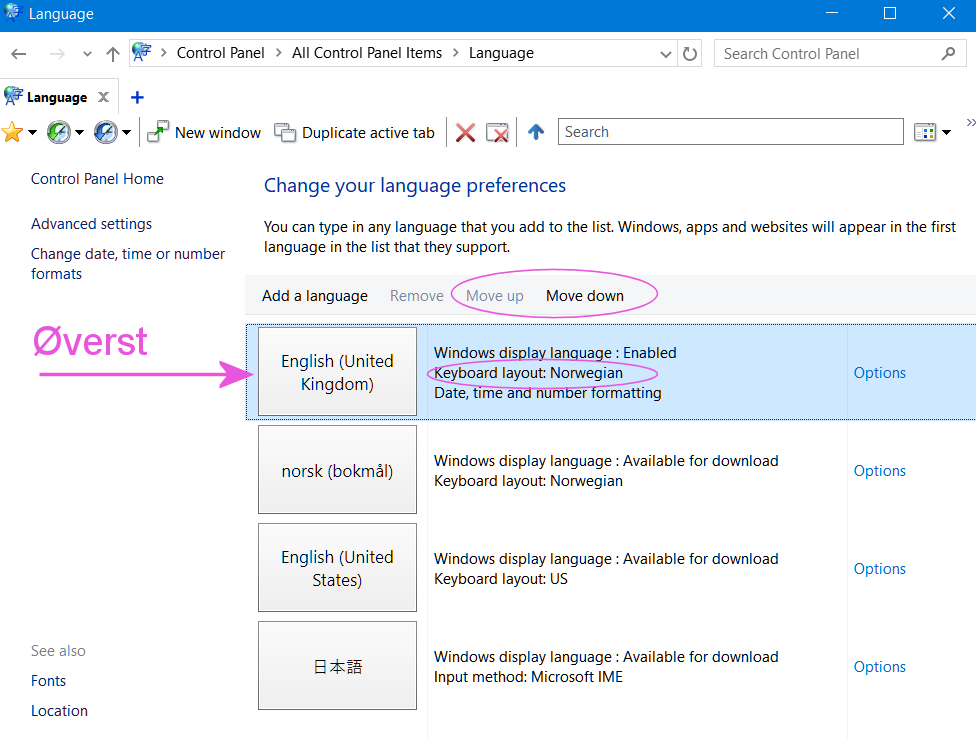This screenshot has height=738, width=976.
Task: Expand the favorites star dropdown
Action: click(x=32, y=132)
